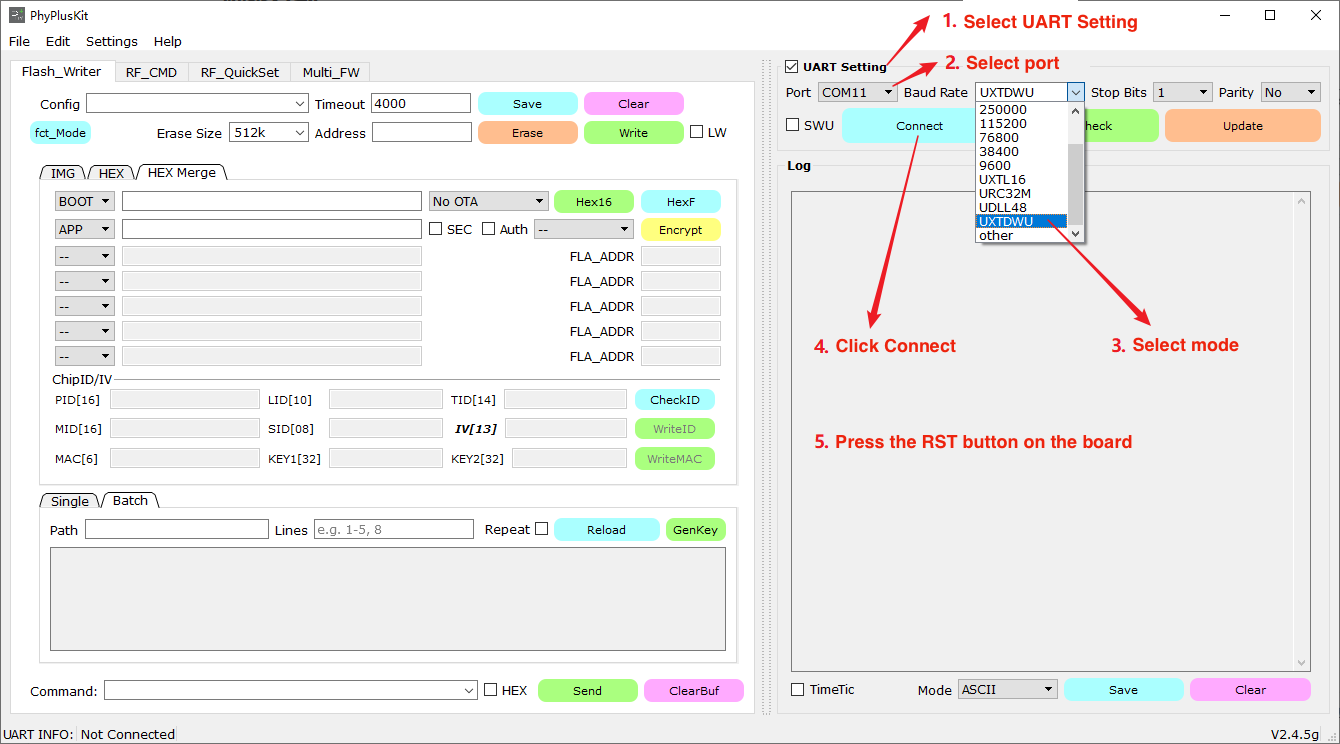Click the Hex16 button
The image size is (1340, 744).
[594, 201]
